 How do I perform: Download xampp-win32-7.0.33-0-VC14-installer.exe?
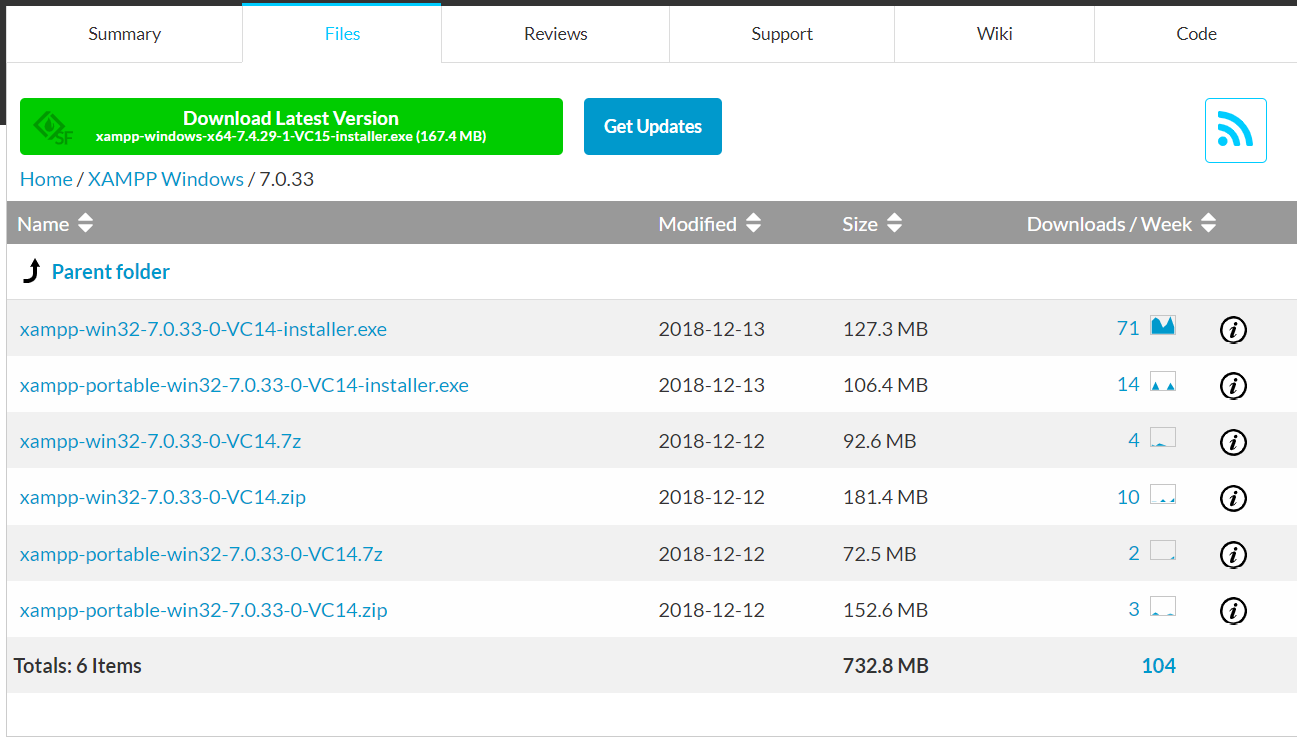click(x=203, y=329)
